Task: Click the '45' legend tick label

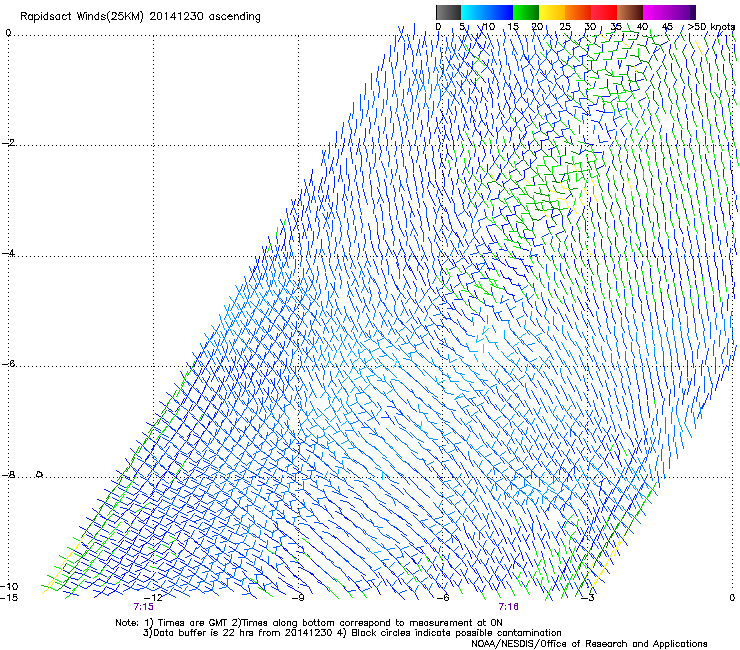Action: click(667, 27)
